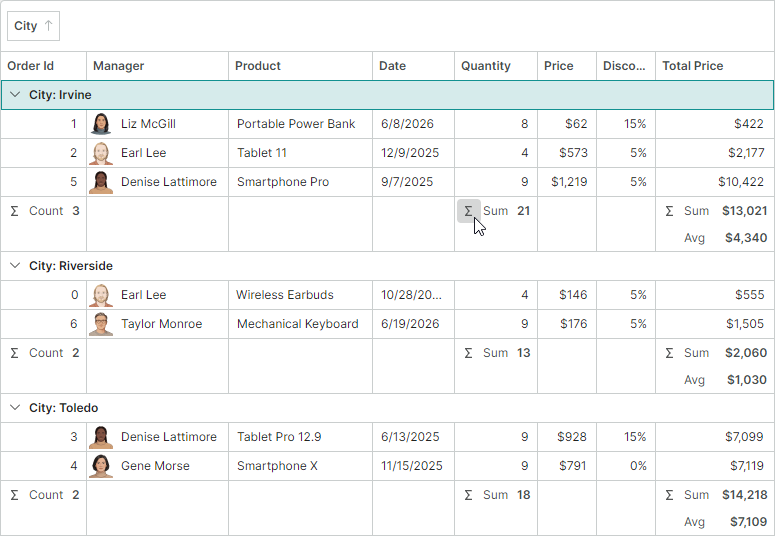Click the sigma icon beside Irvine Quantity Sum
The height and width of the screenshot is (536, 775).
click(469, 211)
